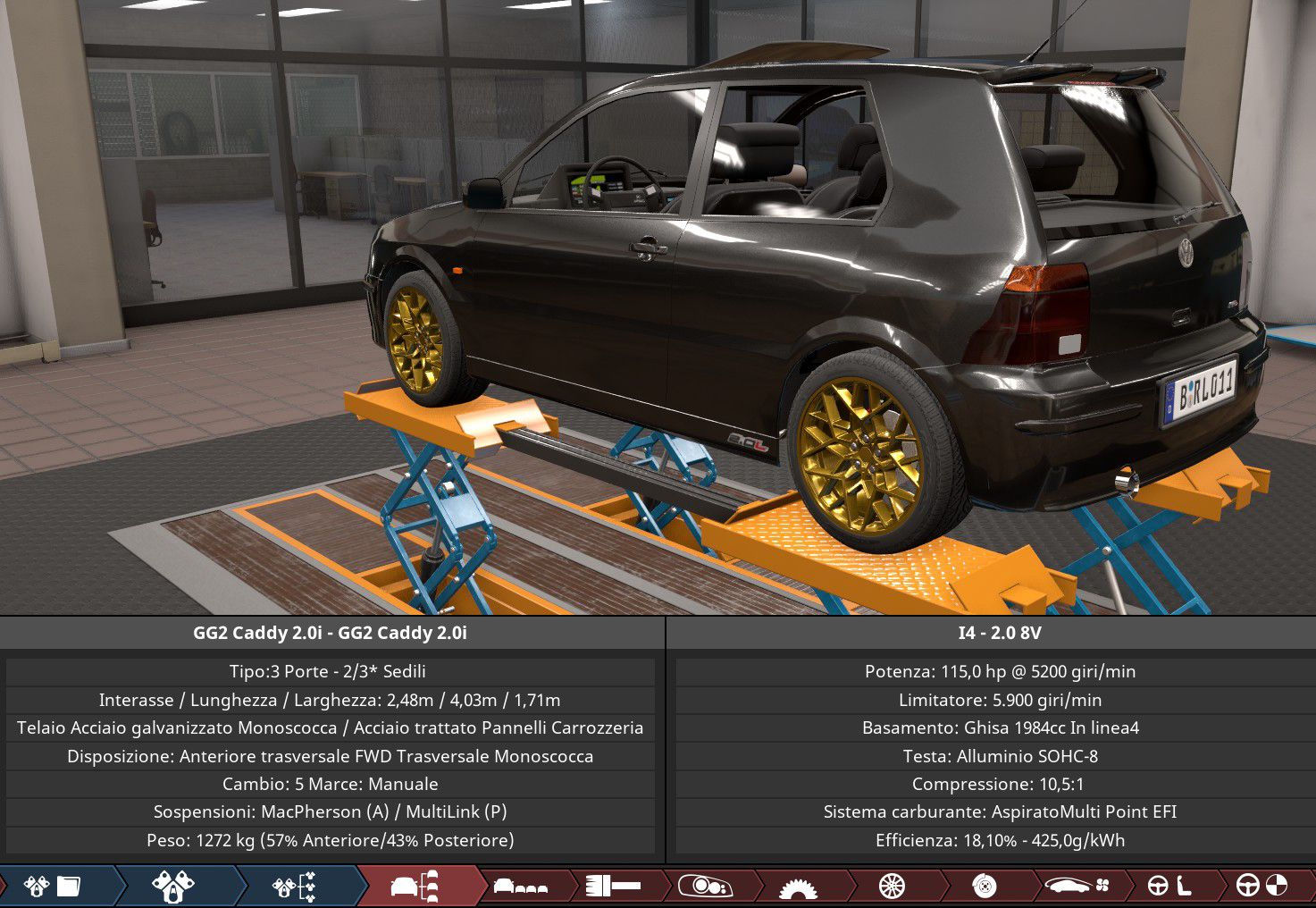This screenshot has height=908, width=1316.
Task: Click the 'Tipo:3 Porte - 2/3* Sedili' row
Action: [x=330, y=671]
